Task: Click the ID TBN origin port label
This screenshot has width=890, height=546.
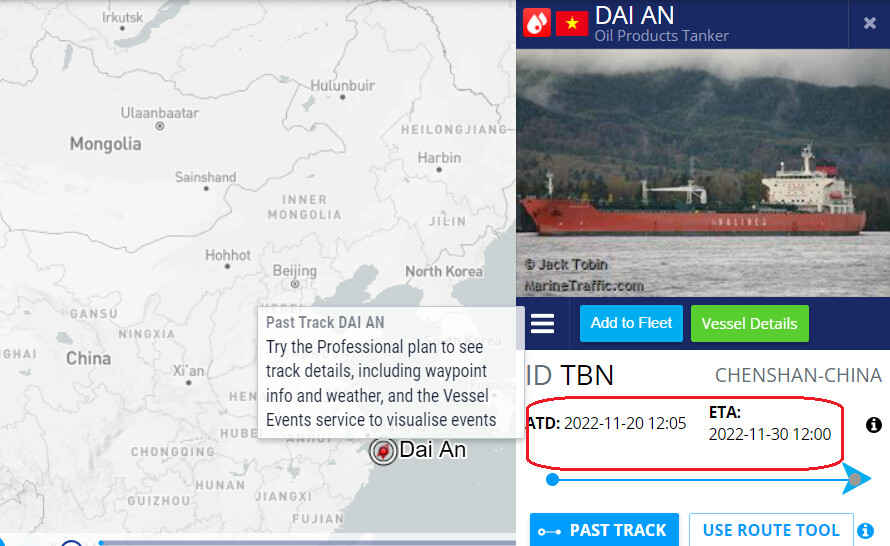Action: (569, 375)
